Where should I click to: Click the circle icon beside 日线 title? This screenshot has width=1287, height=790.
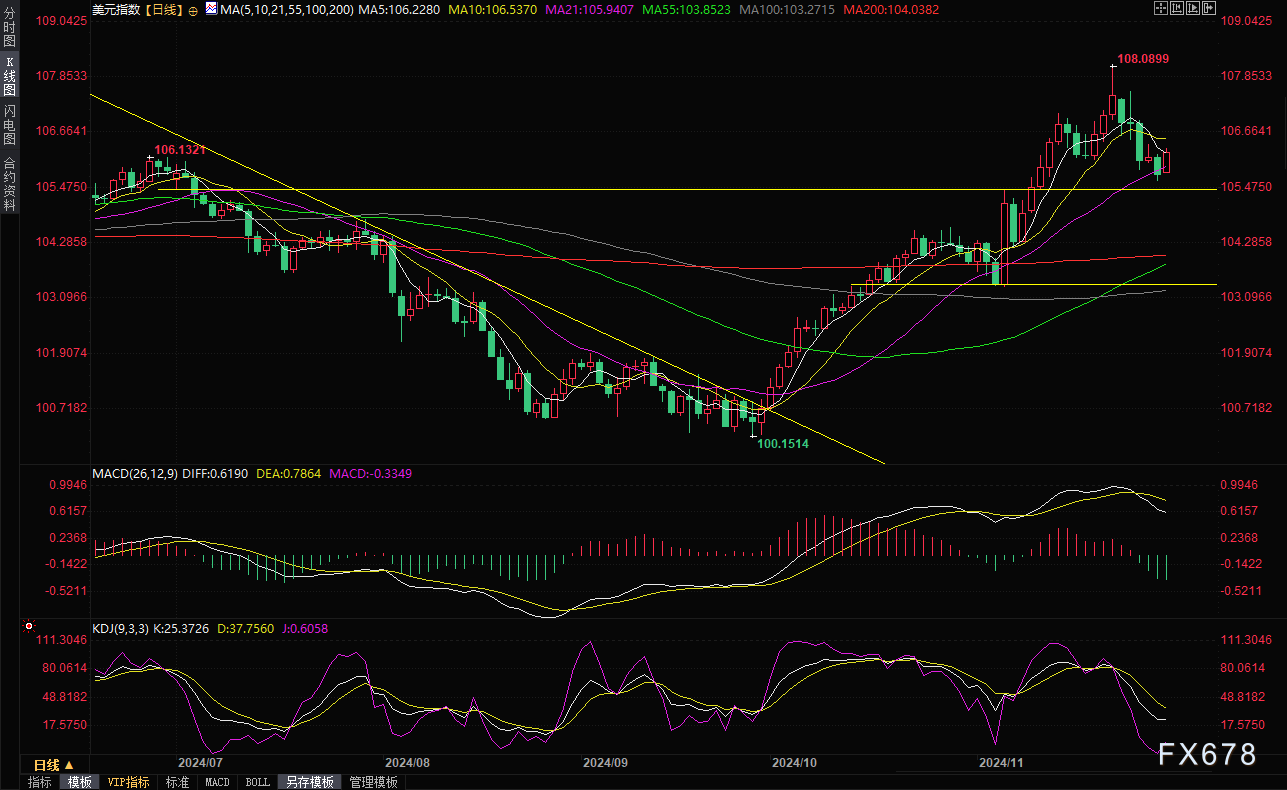pos(192,10)
